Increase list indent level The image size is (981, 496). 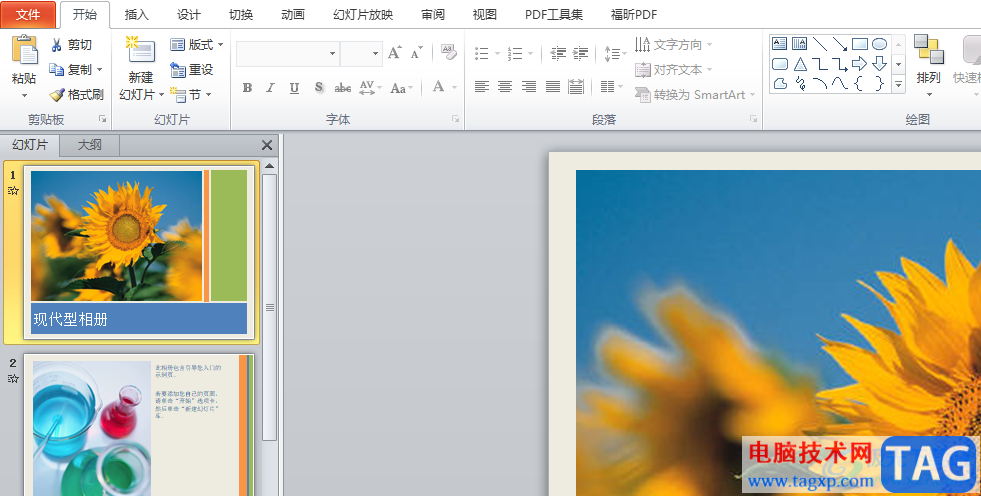581,53
